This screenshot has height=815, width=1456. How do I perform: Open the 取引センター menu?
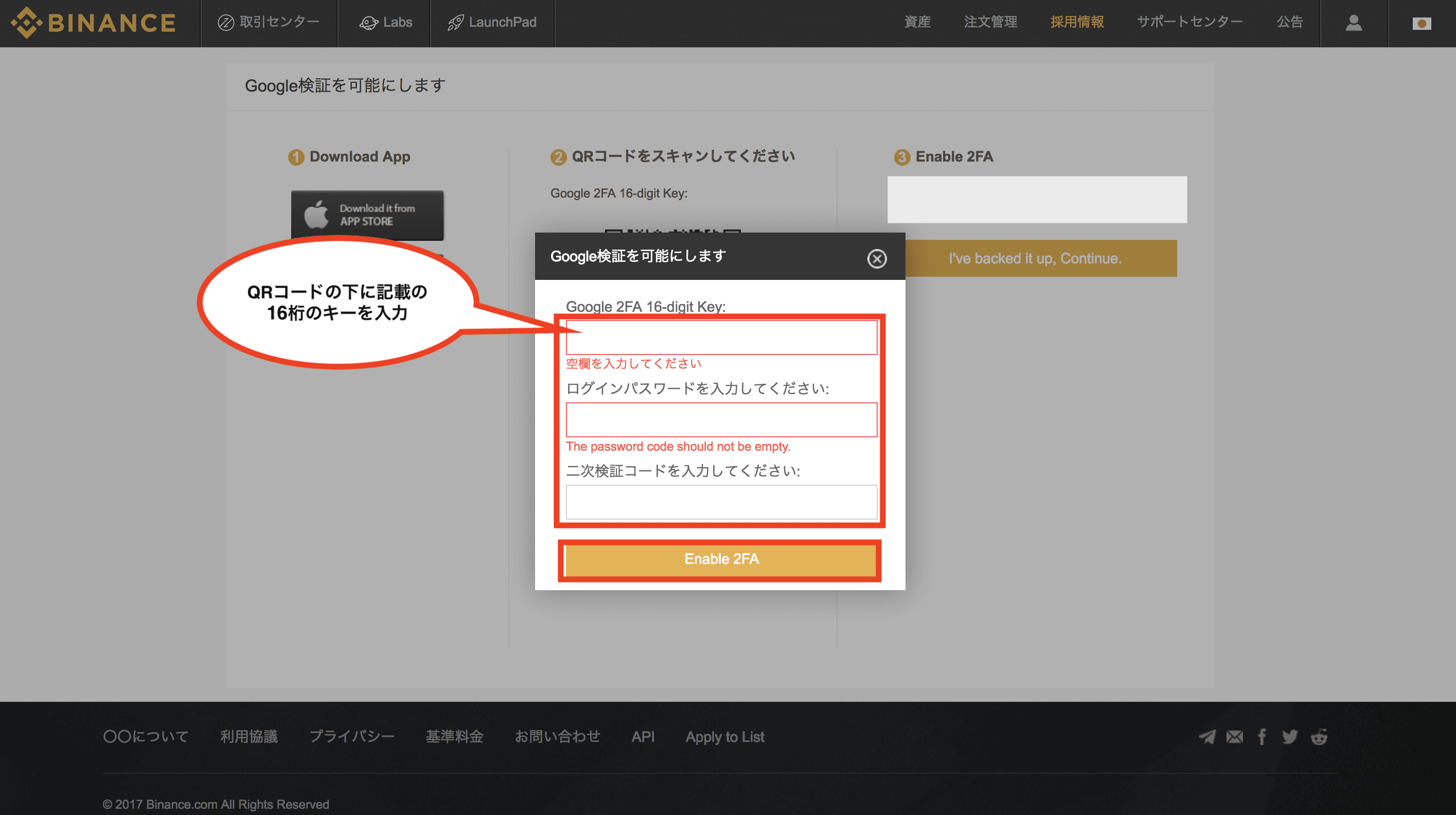coord(269,23)
